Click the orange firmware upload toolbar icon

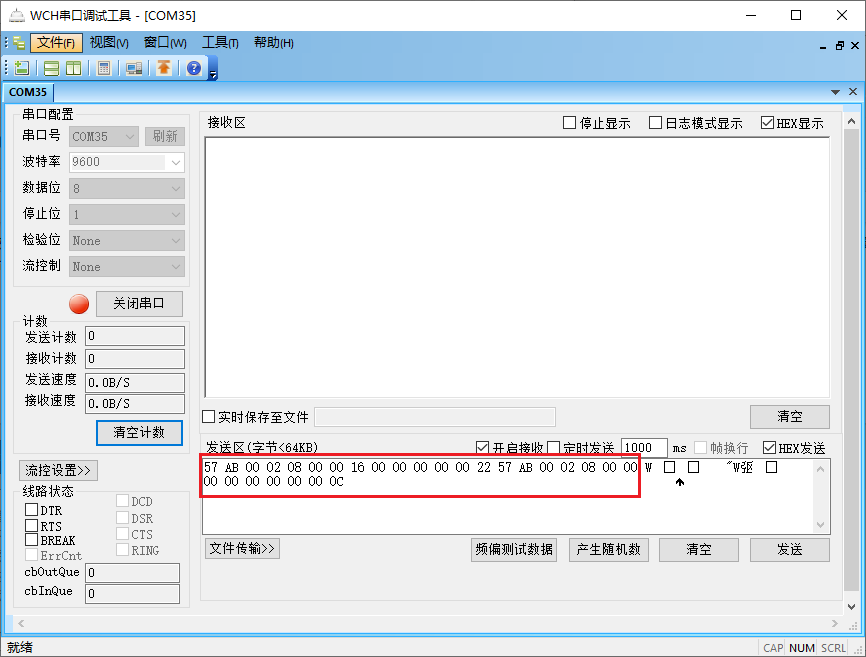coord(164,67)
